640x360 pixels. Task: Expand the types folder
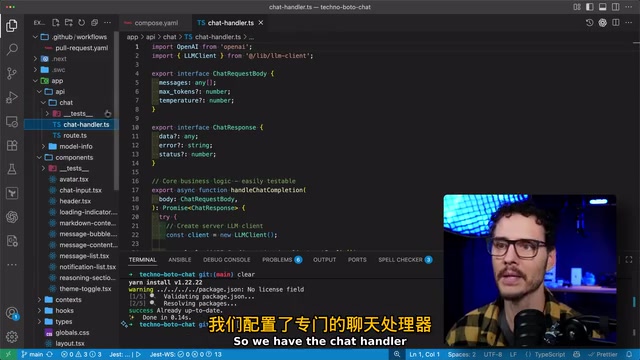click(x=39, y=322)
